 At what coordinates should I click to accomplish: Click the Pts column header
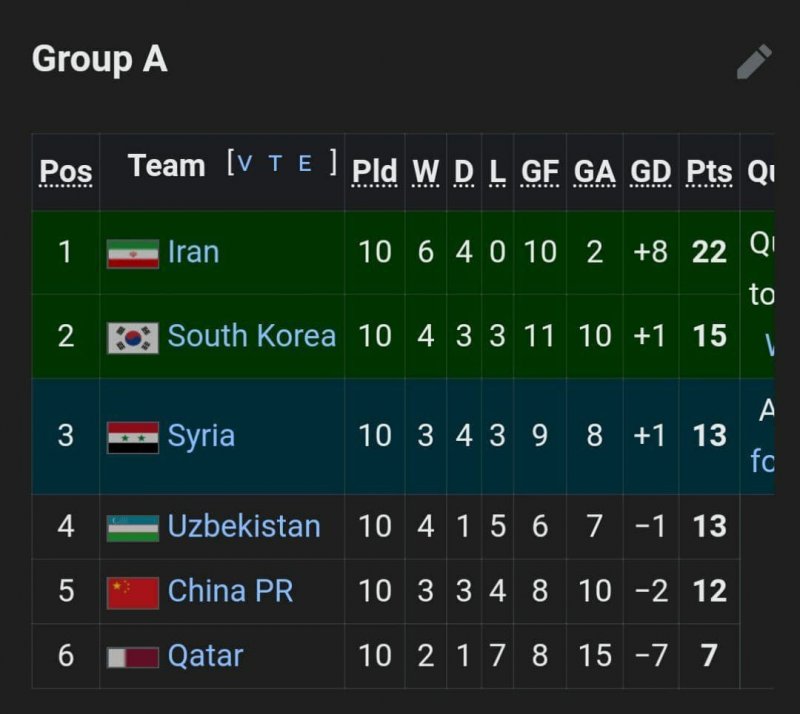click(x=709, y=172)
